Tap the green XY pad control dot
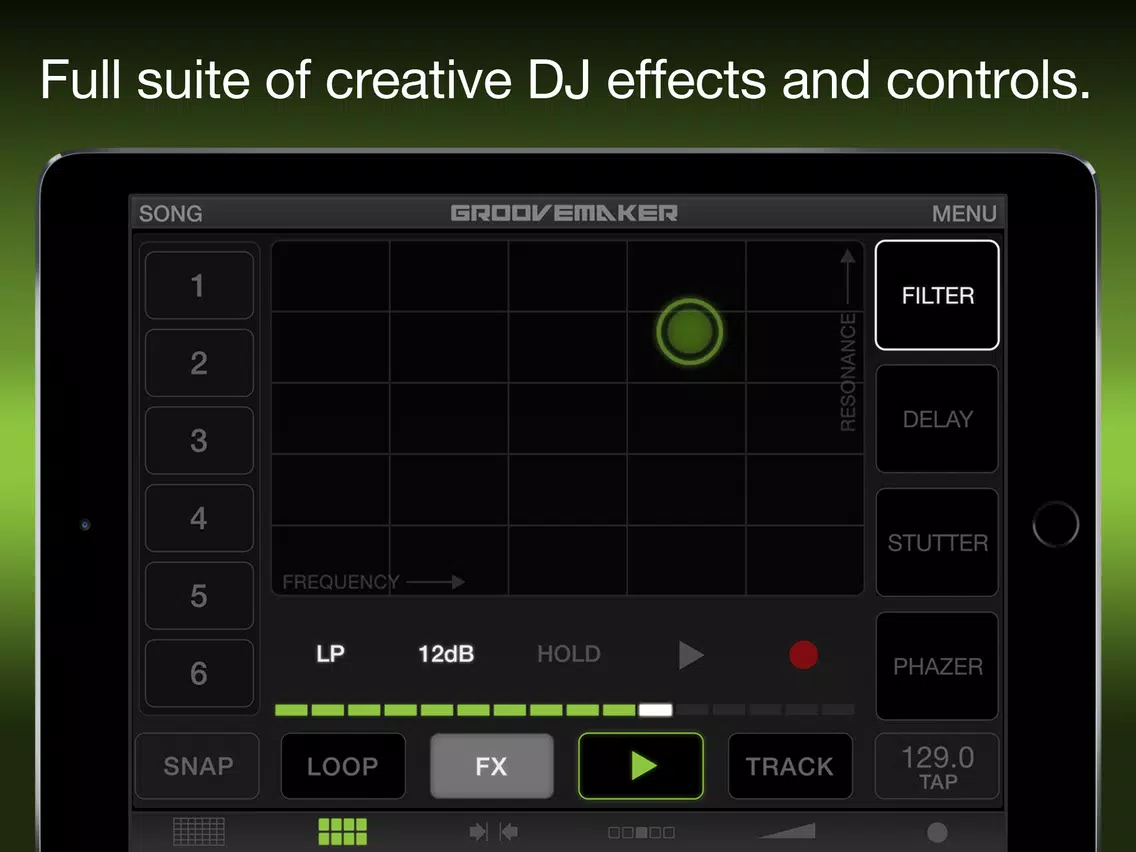1136x852 pixels. [690, 332]
